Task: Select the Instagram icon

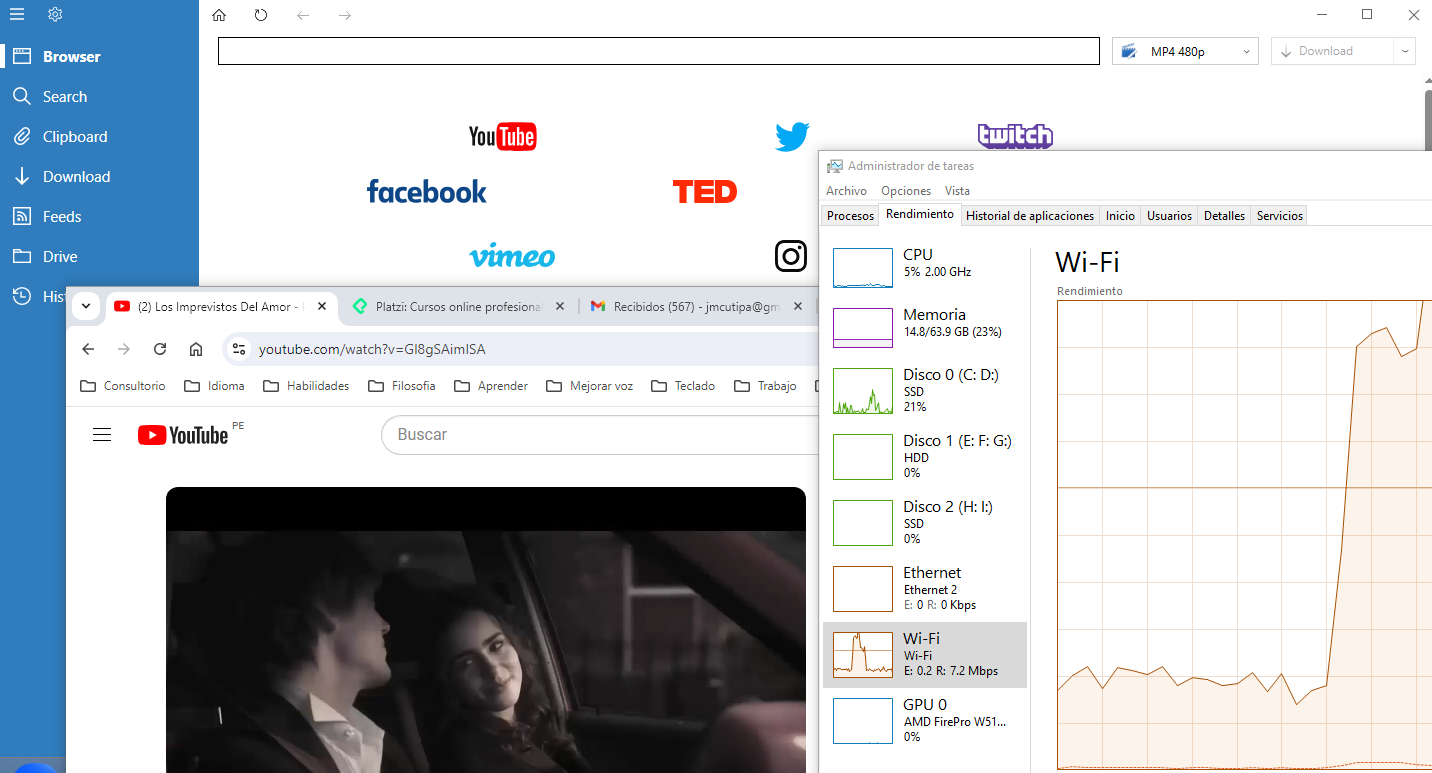Action: click(x=791, y=256)
